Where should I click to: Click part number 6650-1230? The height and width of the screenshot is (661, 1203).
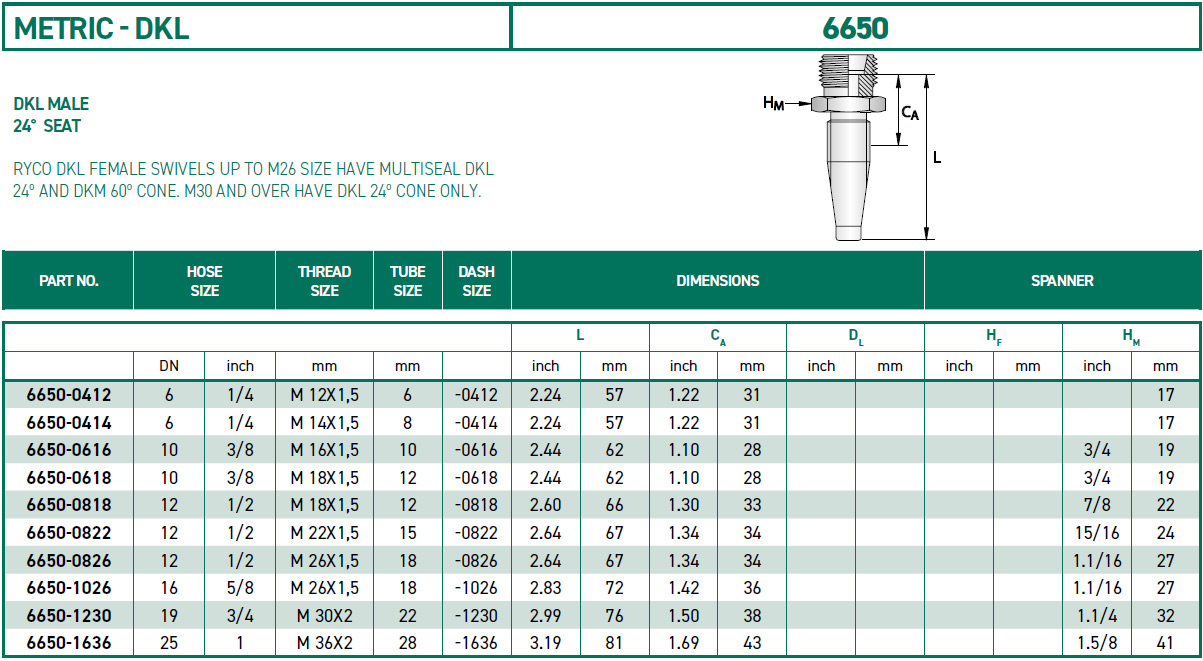68,615
